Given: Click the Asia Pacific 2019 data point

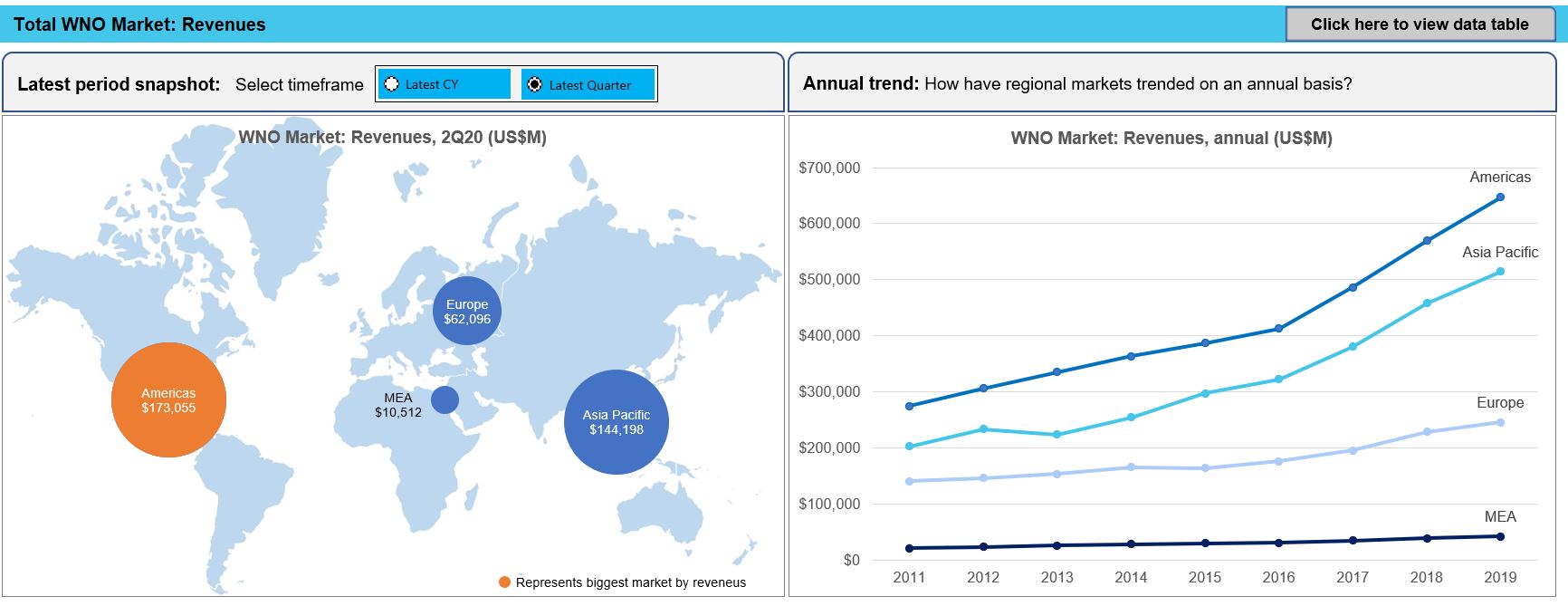Looking at the screenshot, I should tap(1500, 272).
